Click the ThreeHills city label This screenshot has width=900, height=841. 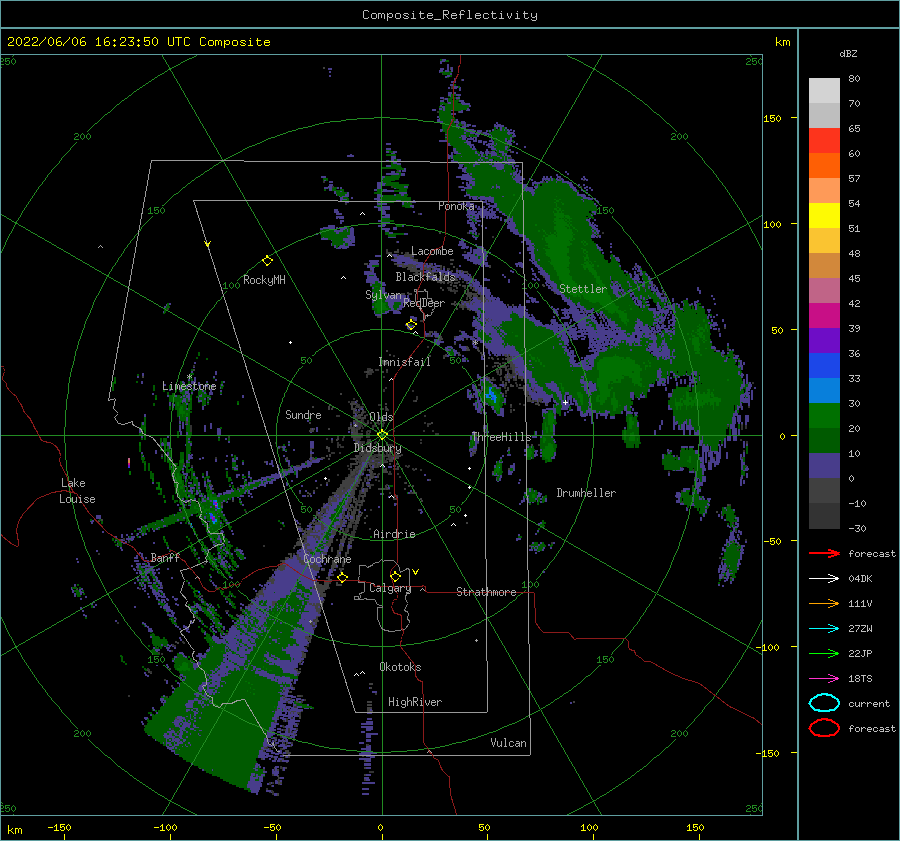click(x=502, y=437)
